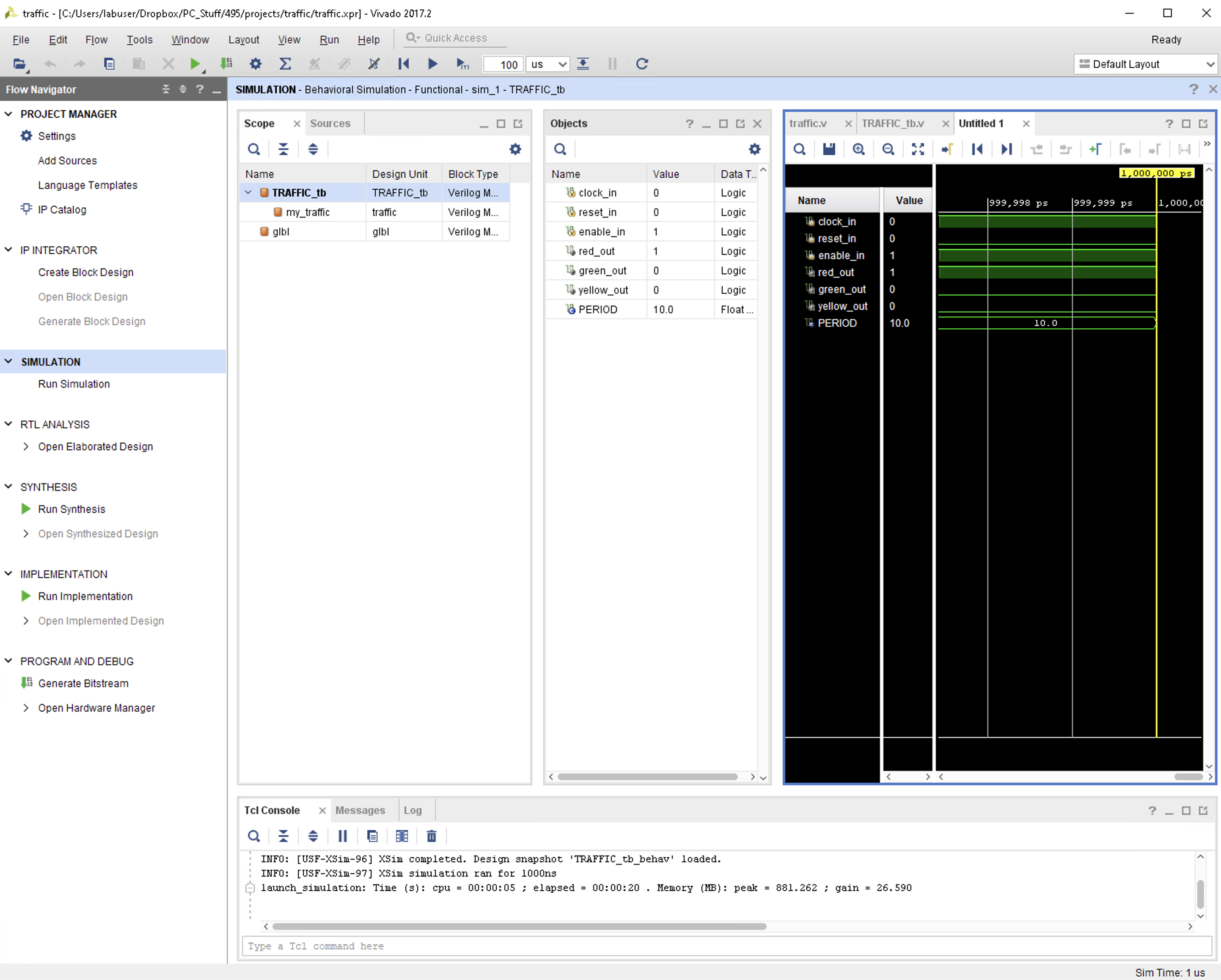Switch to the TRAFFIC_tb.v tab

click(893, 124)
